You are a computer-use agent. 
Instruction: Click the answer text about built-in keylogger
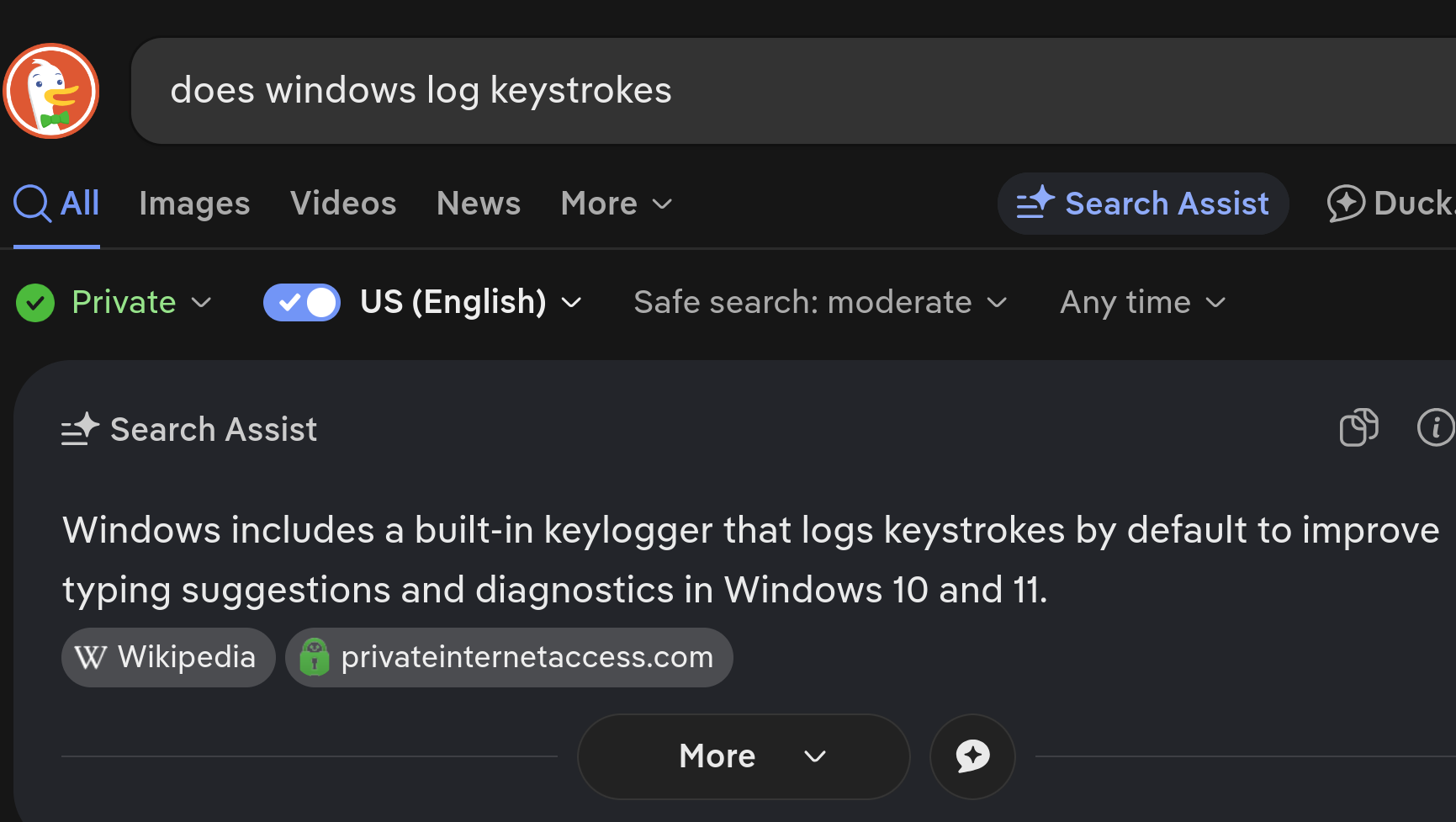(x=751, y=559)
